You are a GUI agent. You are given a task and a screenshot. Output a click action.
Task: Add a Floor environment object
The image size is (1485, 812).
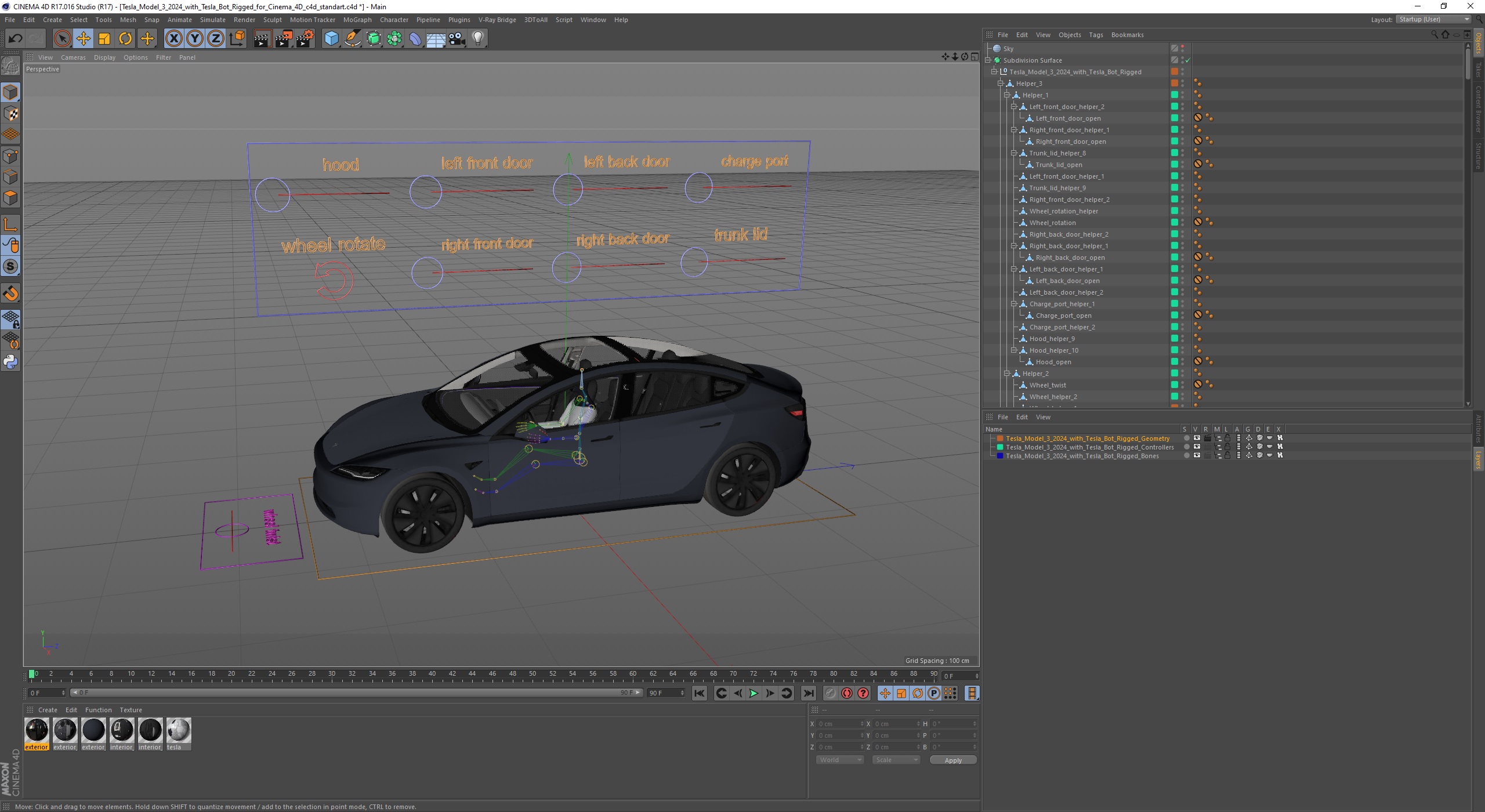point(436,39)
